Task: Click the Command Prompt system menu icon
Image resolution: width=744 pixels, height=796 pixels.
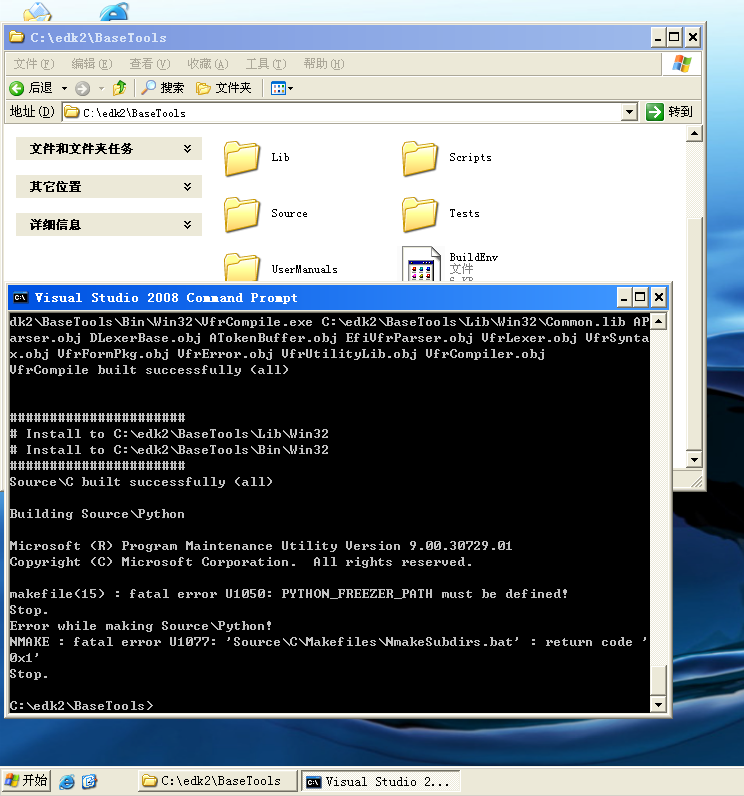Action: pos(20,297)
